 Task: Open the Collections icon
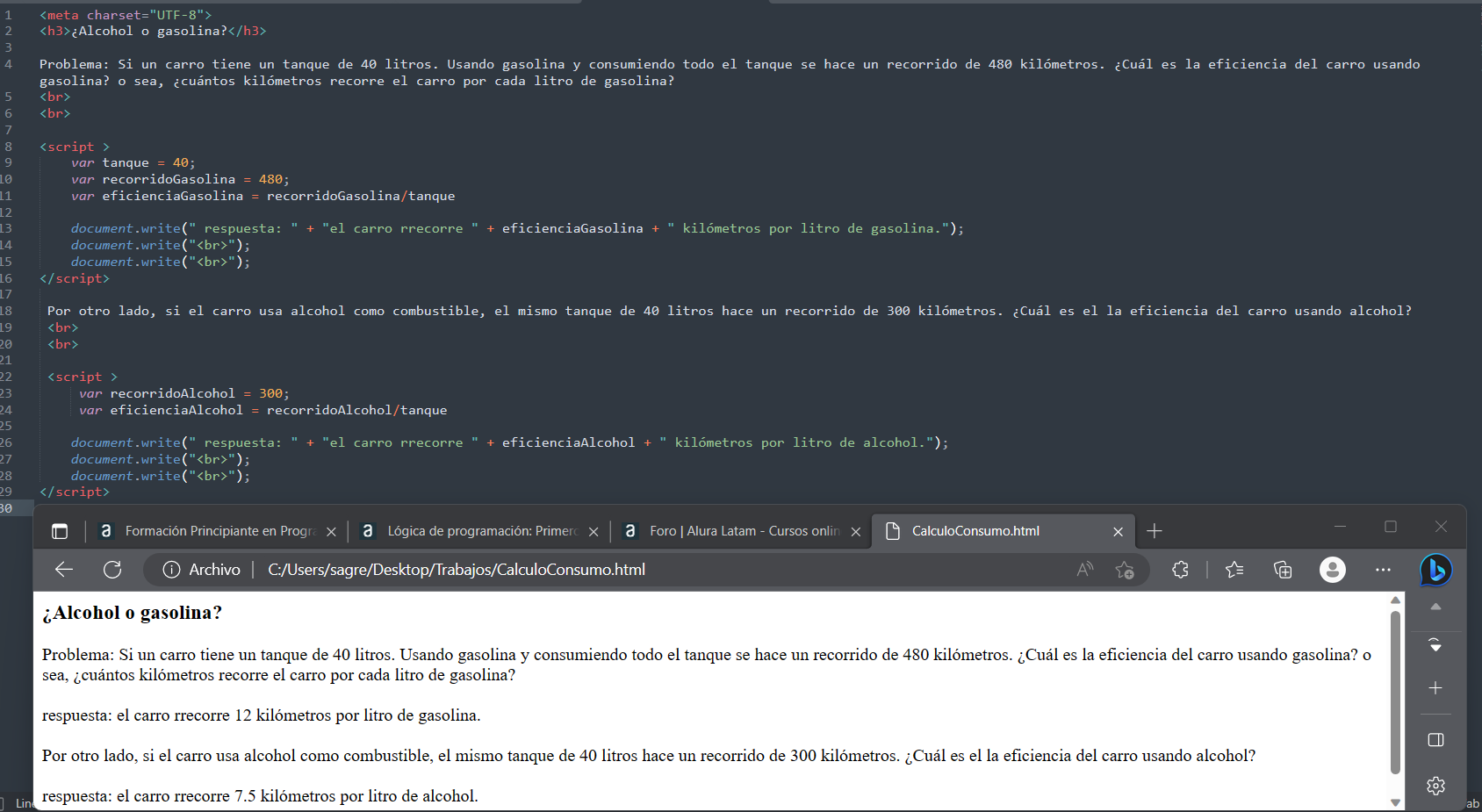(1283, 570)
